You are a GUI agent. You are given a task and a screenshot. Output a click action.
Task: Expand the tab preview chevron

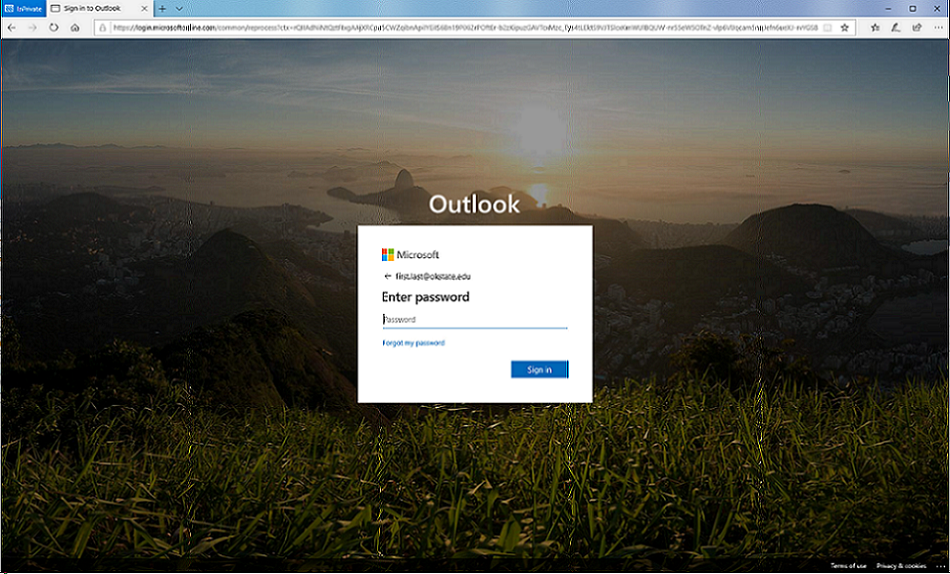pos(179,8)
